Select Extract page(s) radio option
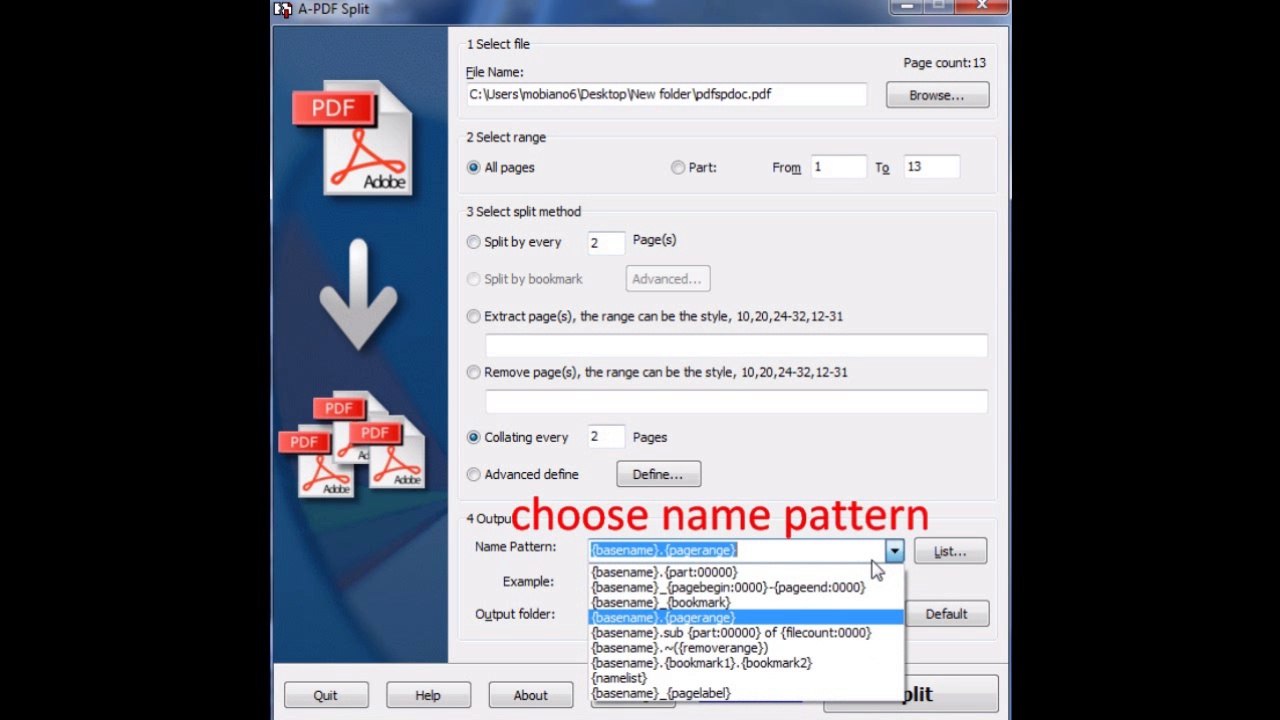The width and height of the screenshot is (1280, 720). point(473,316)
